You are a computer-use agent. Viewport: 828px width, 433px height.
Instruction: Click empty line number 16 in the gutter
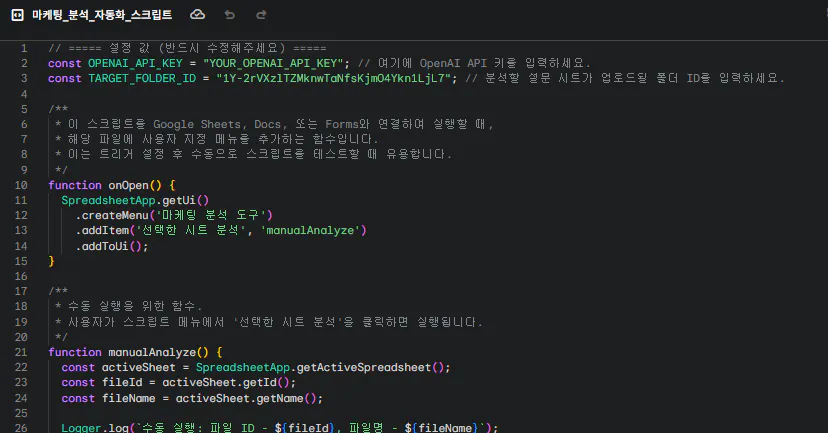21,276
